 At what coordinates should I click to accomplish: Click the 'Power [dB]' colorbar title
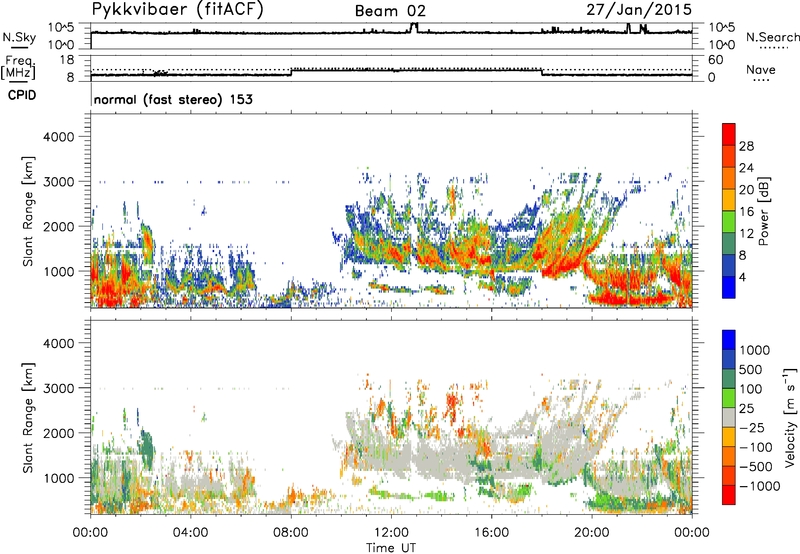pyautogui.click(x=764, y=211)
